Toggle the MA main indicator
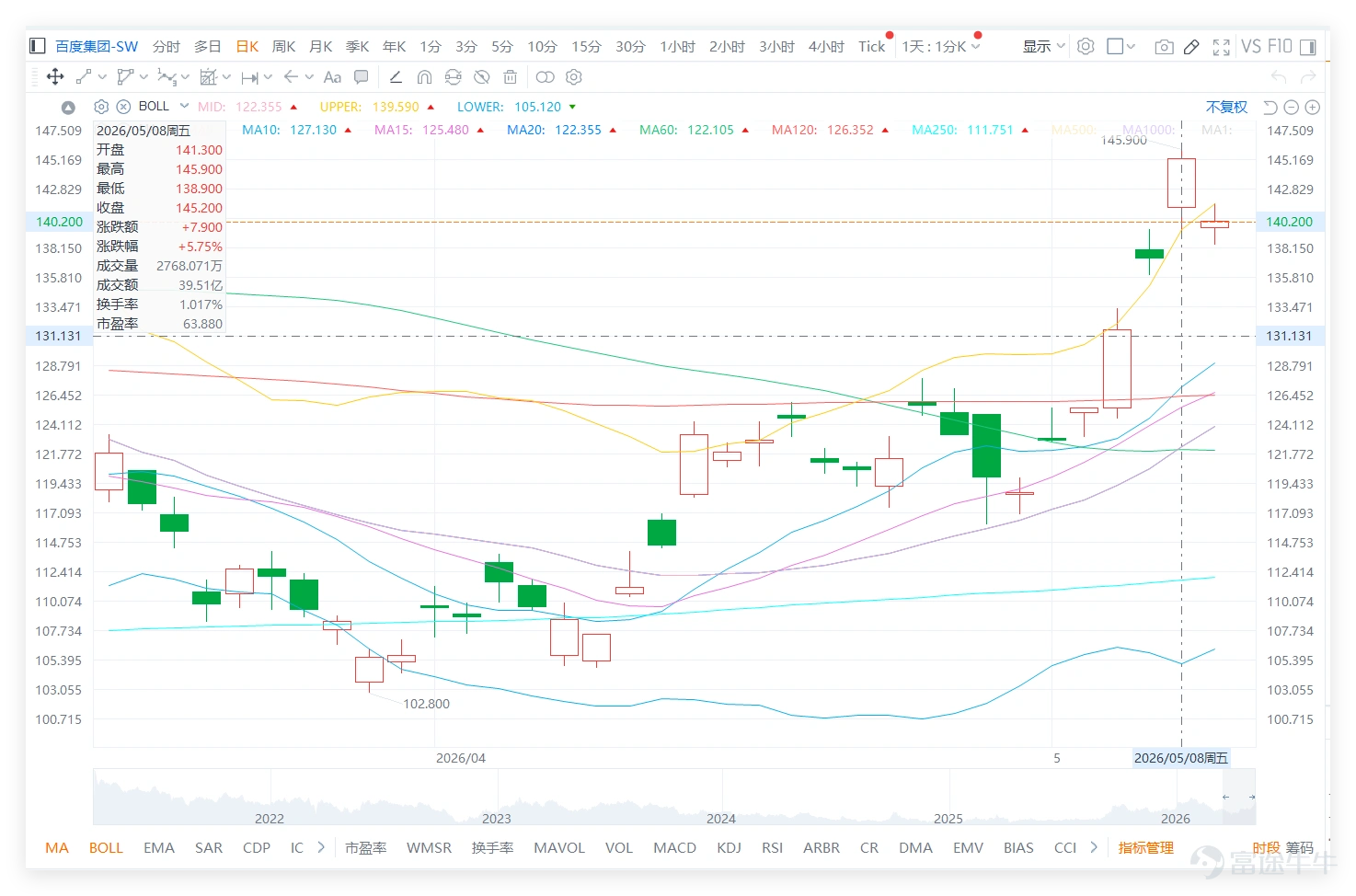Screen dimensions: 1356x896 (x=57, y=847)
